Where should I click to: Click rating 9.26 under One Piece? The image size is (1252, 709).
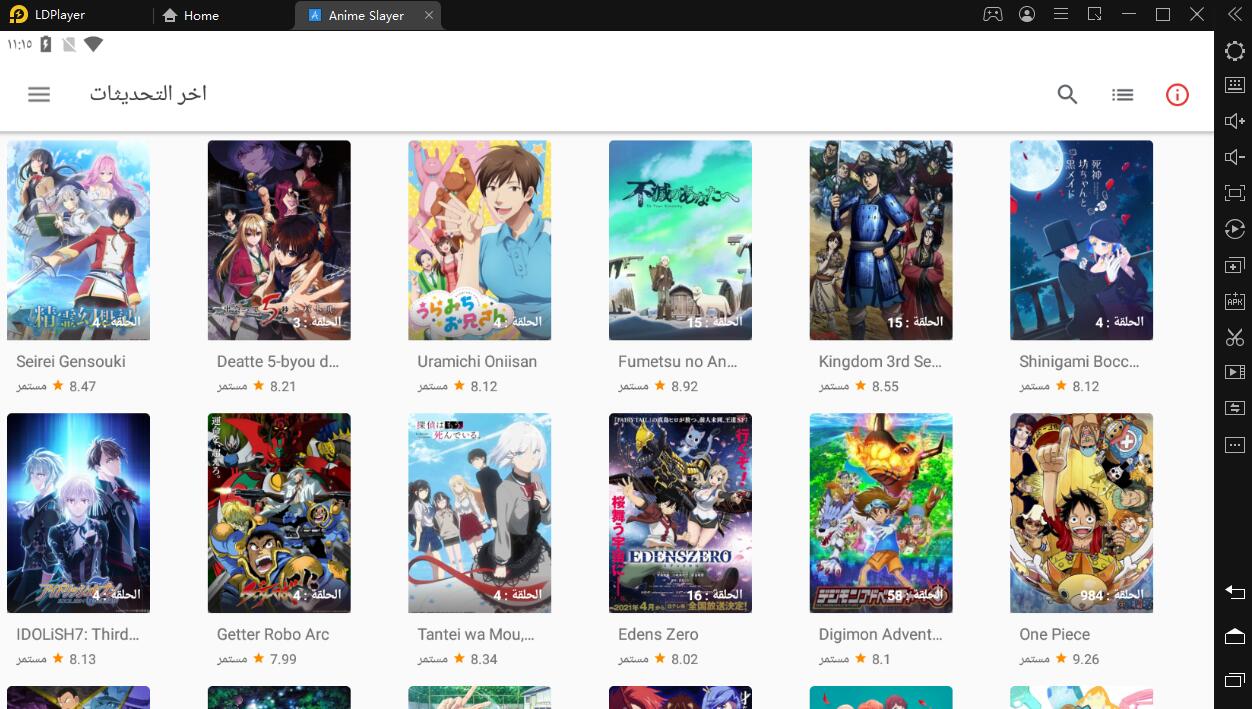(x=1085, y=659)
